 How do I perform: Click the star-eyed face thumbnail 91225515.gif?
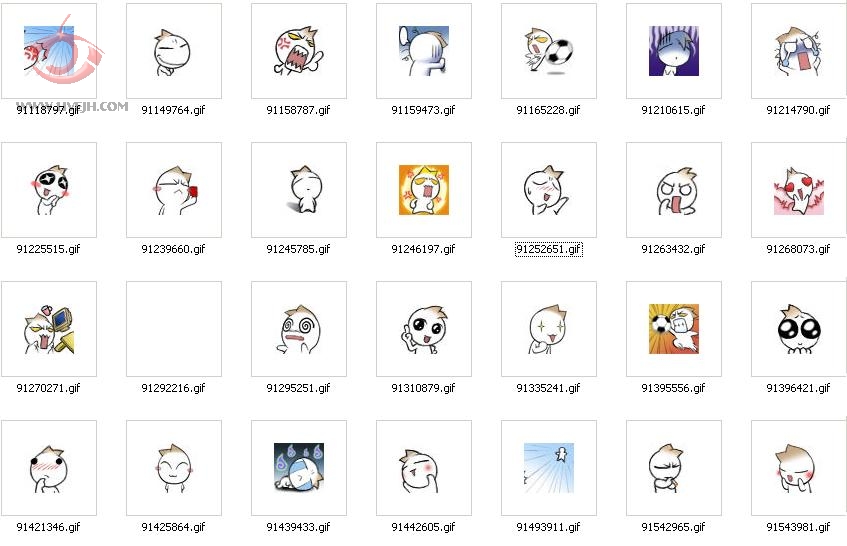click(x=49, y=190)
